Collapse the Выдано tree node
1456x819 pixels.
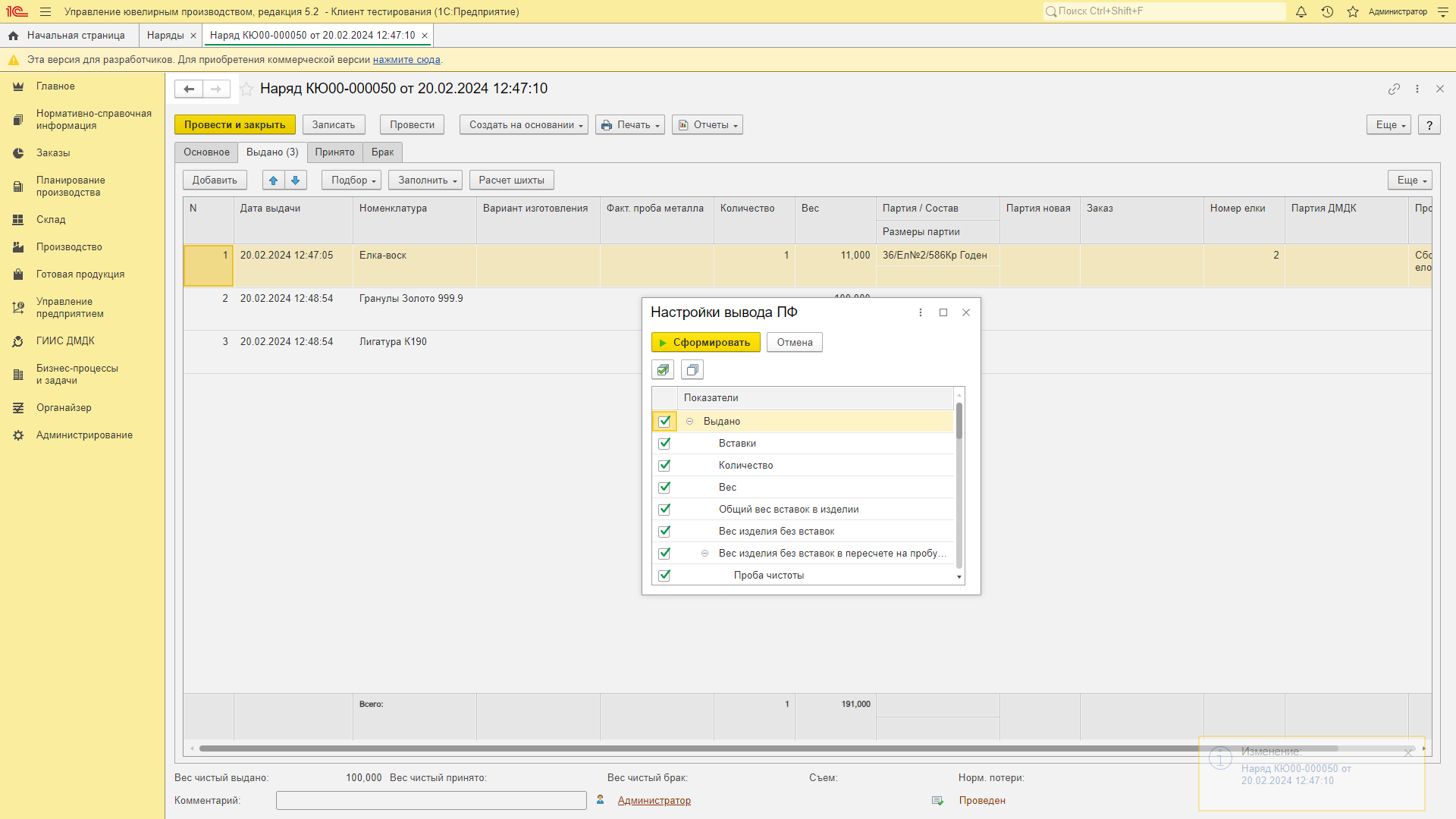pyautogui.click(x=689, y=421)
